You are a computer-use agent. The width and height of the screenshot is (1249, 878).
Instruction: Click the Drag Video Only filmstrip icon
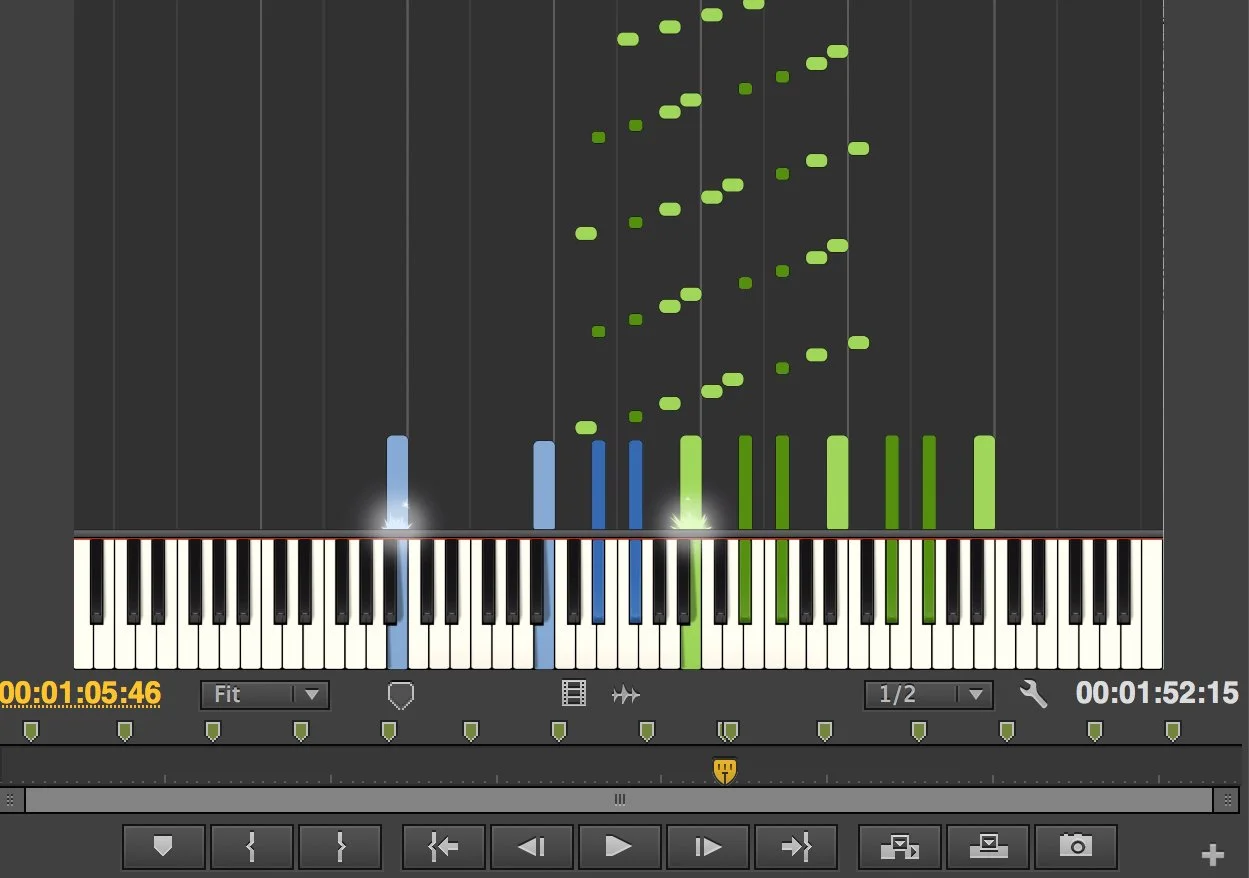tap(574, 694)
